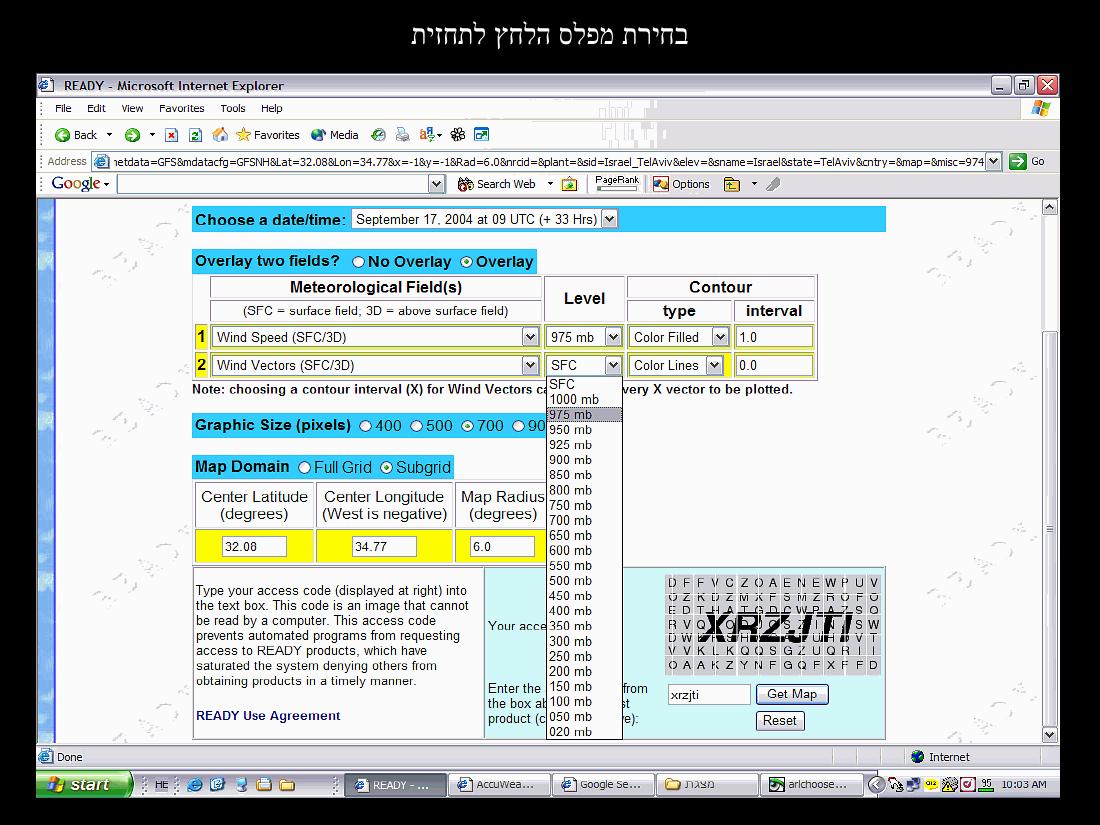
Task: Open the Color Filled contour type dropdown
Action: 720,337
